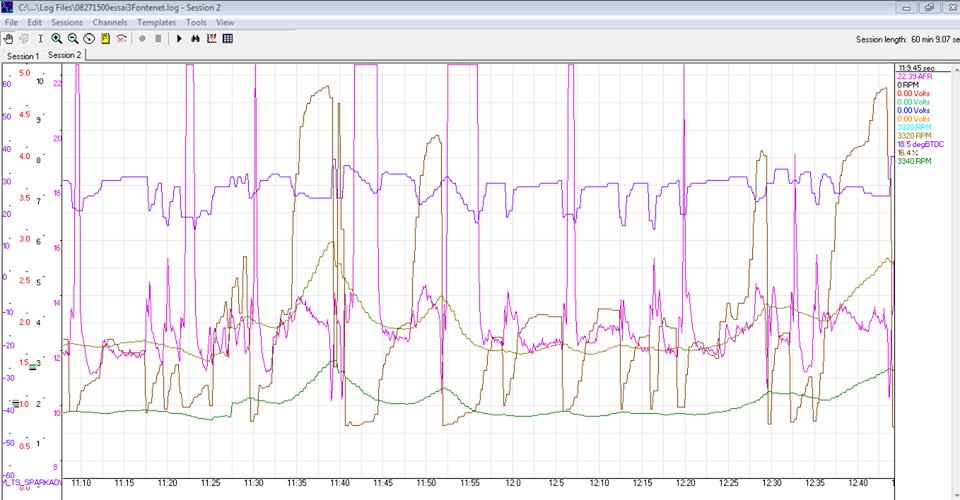The width and height of the screenshot is (960, 500).
Task: Open the View menu
Action: [x=225, y=22]
